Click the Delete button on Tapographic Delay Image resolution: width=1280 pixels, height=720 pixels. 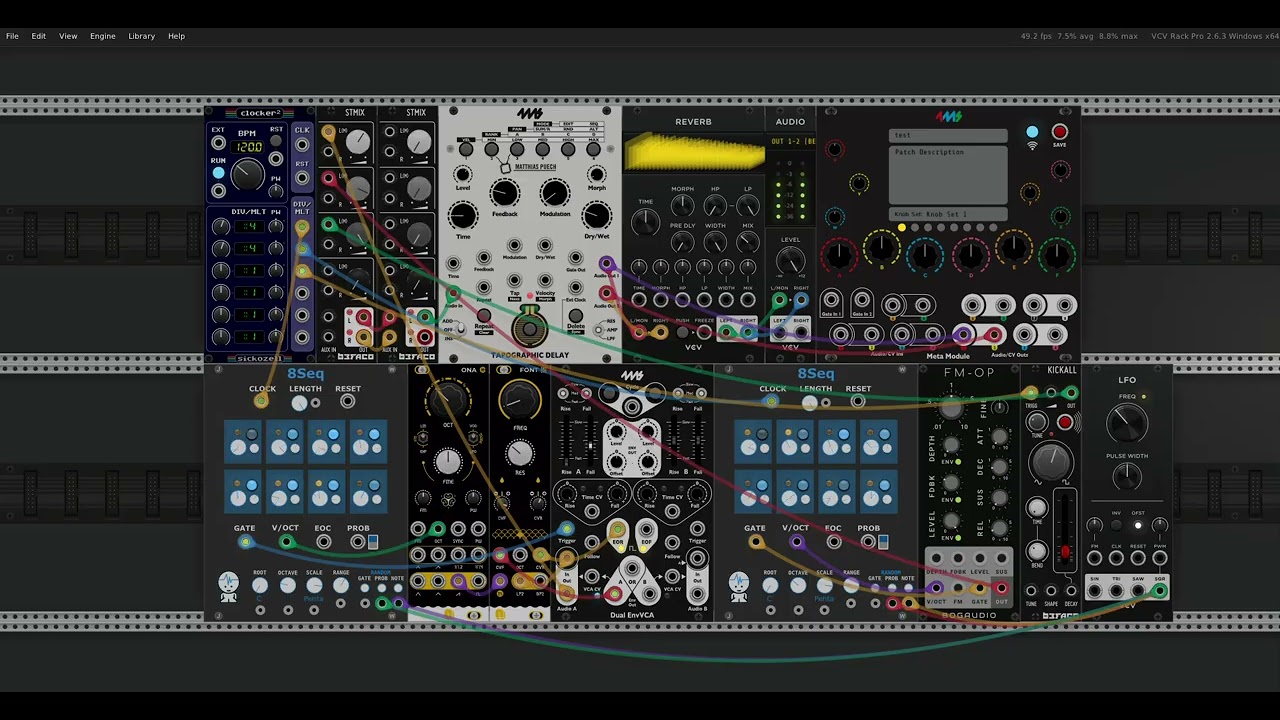click(x=576, y=317)
